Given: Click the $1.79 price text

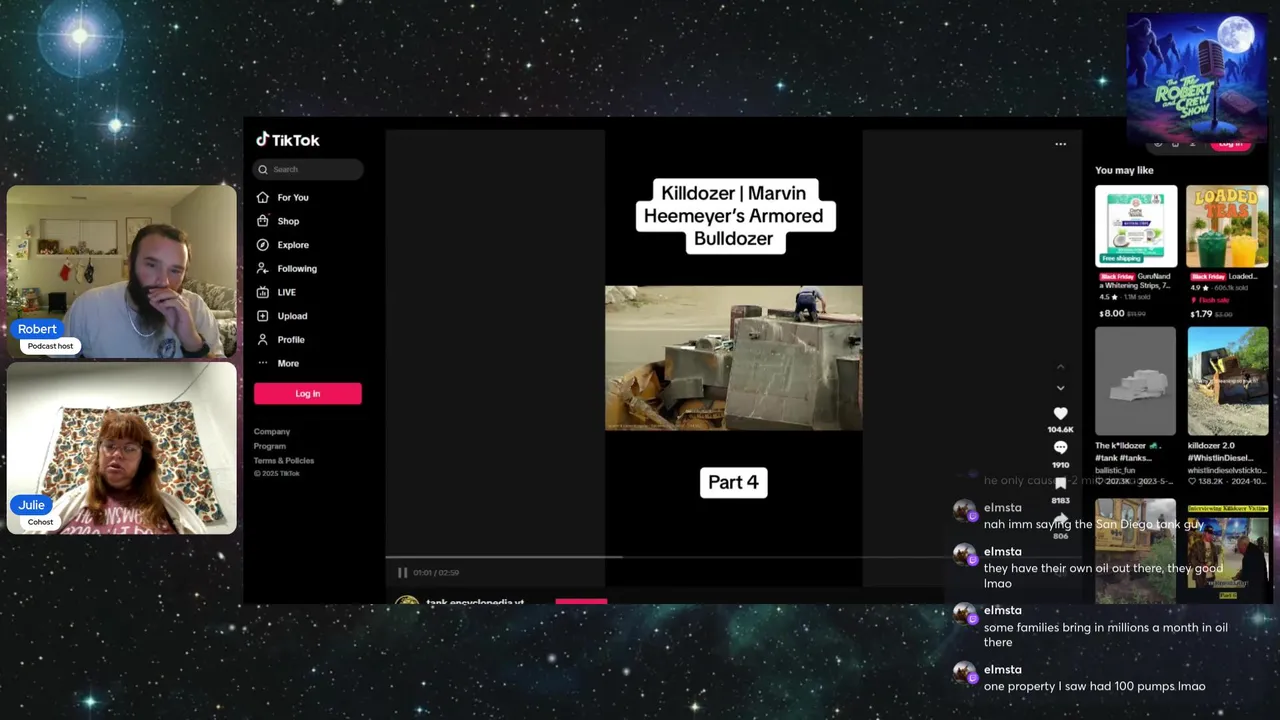Looking at the screenshot, I should click(1200, 313).
